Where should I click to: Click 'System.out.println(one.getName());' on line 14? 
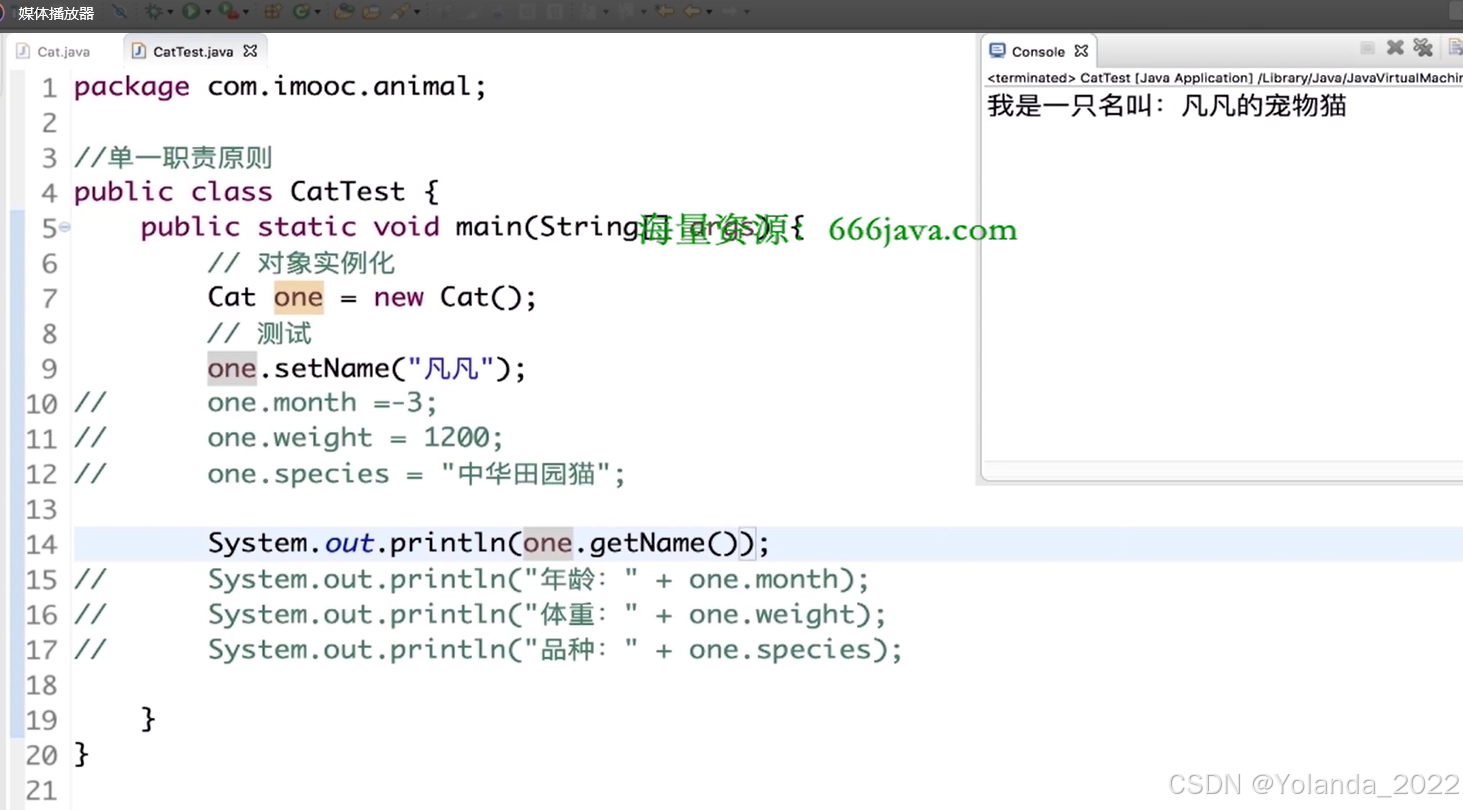click(x=489, y=544)
